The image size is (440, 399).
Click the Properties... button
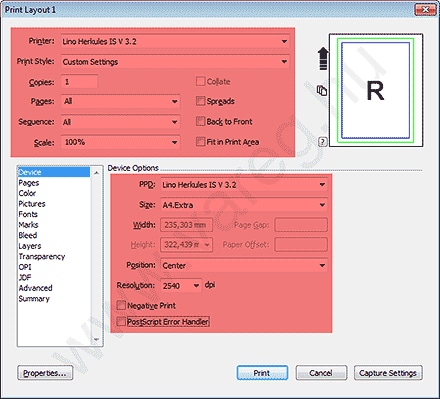coord(45,373)
